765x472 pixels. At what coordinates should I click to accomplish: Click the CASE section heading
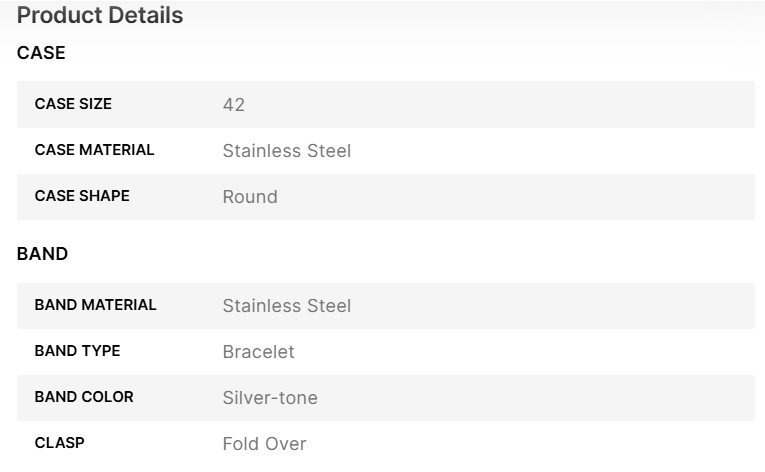click(41, 53)
